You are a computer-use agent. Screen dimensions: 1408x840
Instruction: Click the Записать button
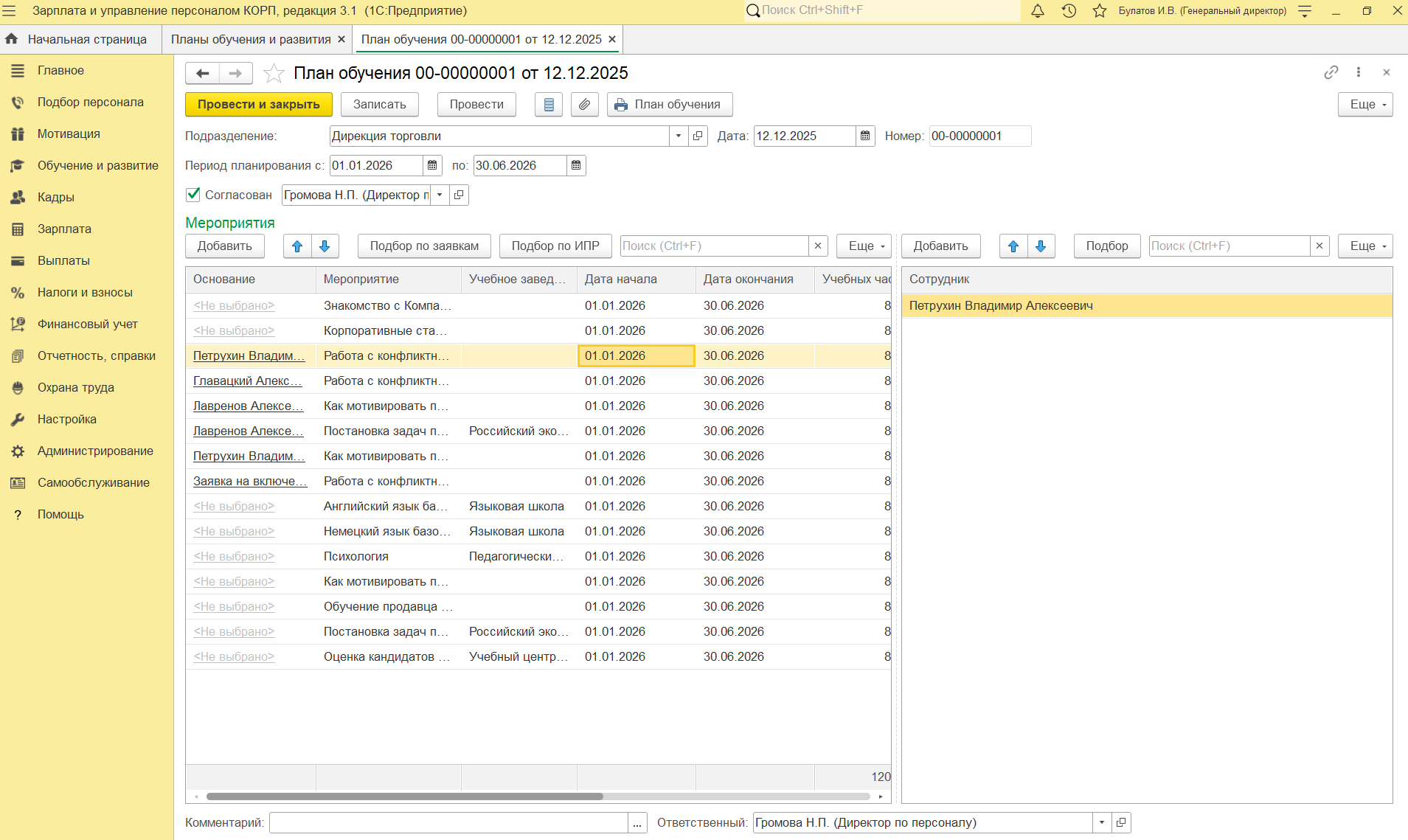pos(380,105)
